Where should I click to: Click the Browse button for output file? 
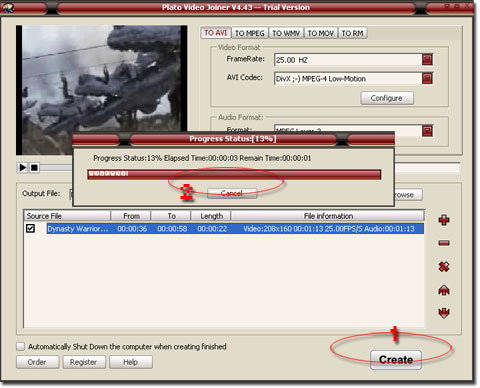coord(408,195)
